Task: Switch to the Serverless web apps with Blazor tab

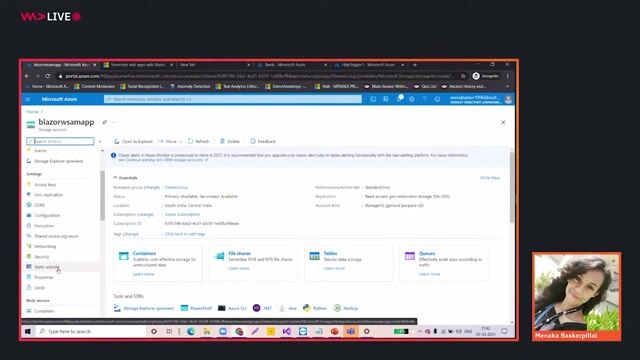Action: tap(138, 65)
